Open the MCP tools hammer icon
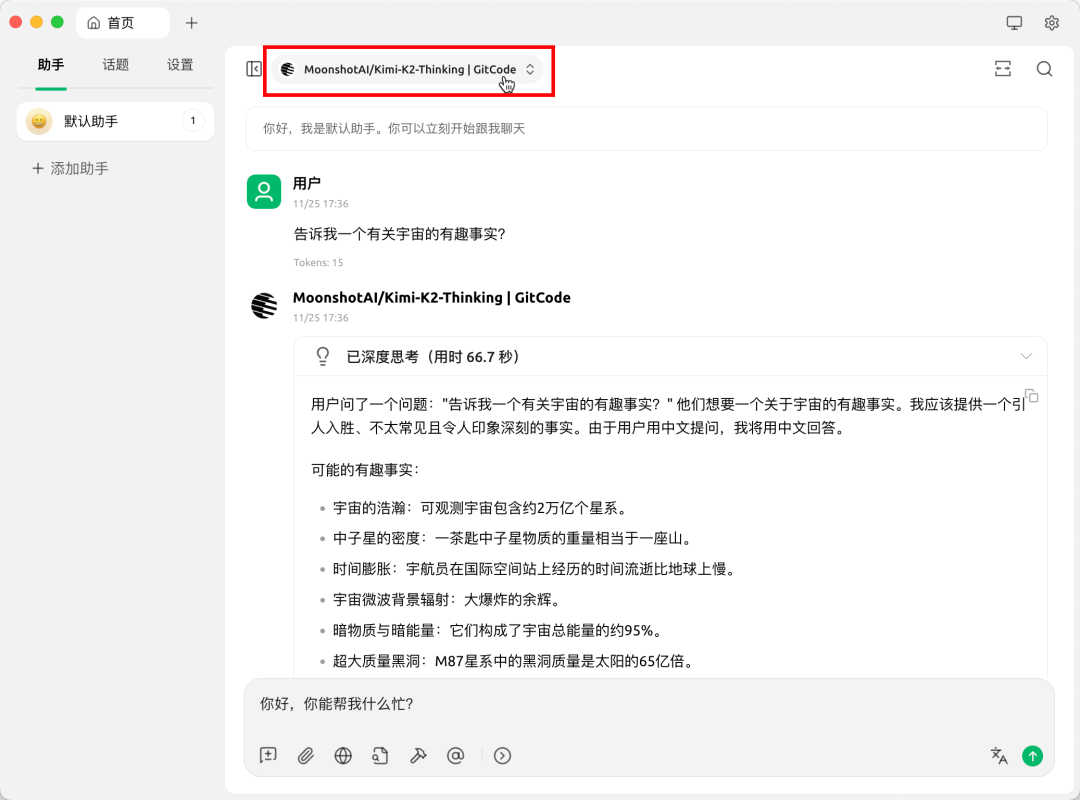Screen dimensions: 1080x800 click(418, 755)
